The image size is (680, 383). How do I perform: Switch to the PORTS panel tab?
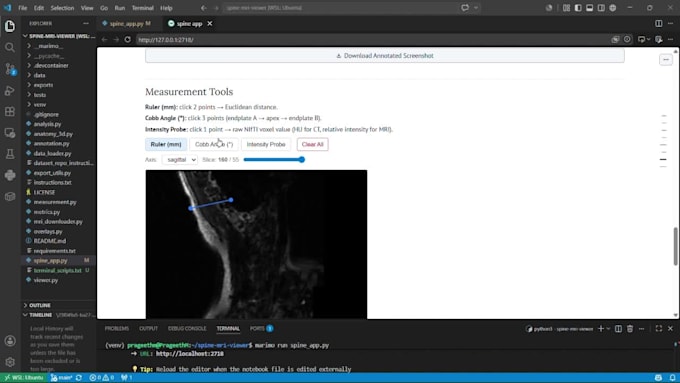[261, 329]
